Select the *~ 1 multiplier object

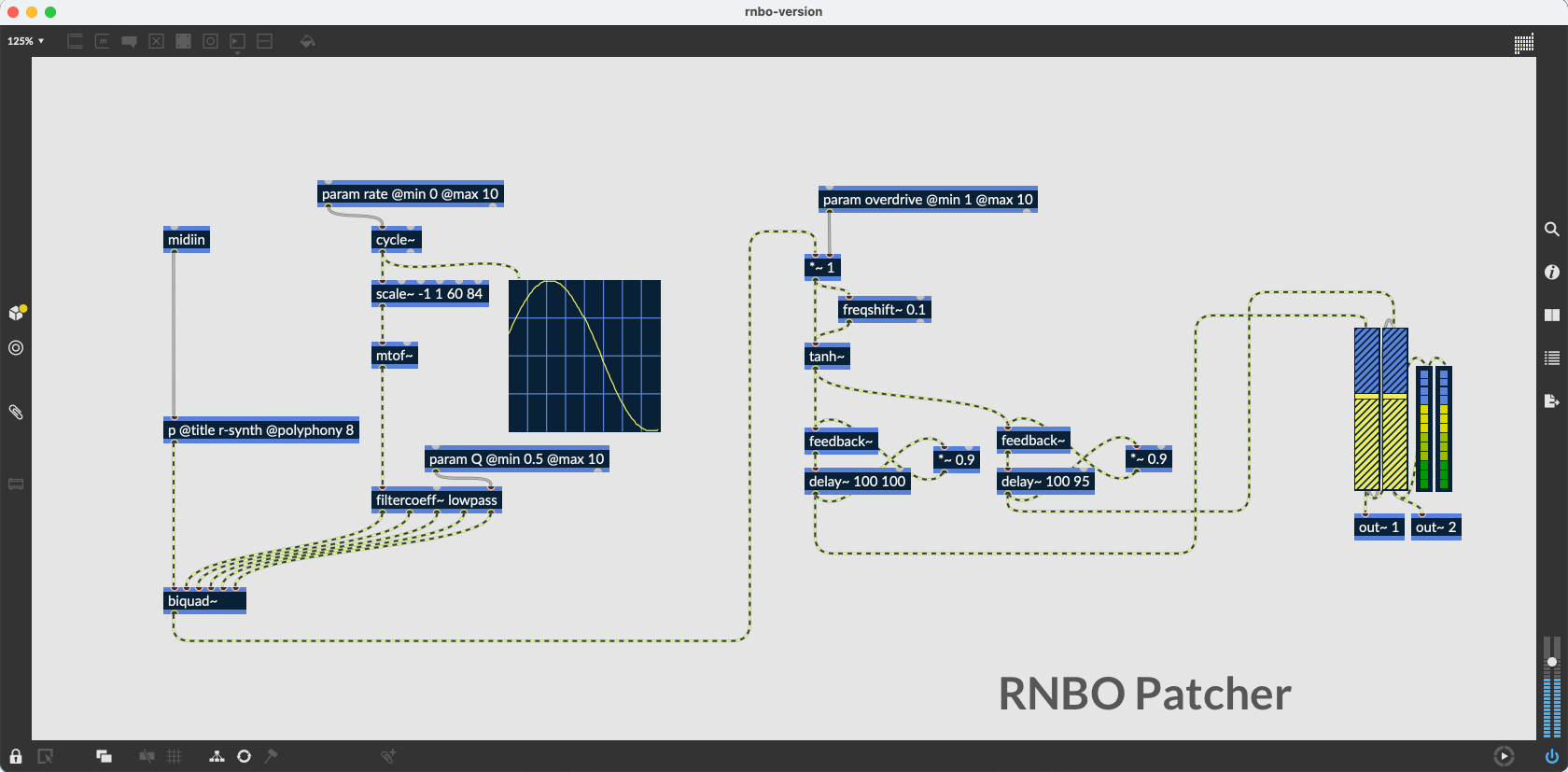click(823, 268)
